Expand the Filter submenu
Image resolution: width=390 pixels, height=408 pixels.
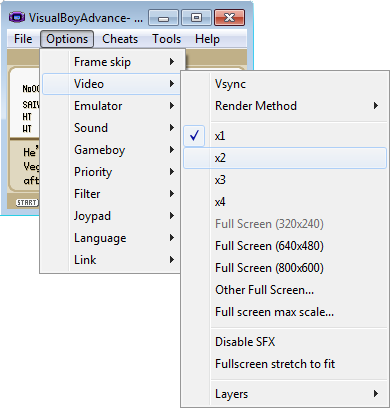pyautogui.click(x=112, y=194)
